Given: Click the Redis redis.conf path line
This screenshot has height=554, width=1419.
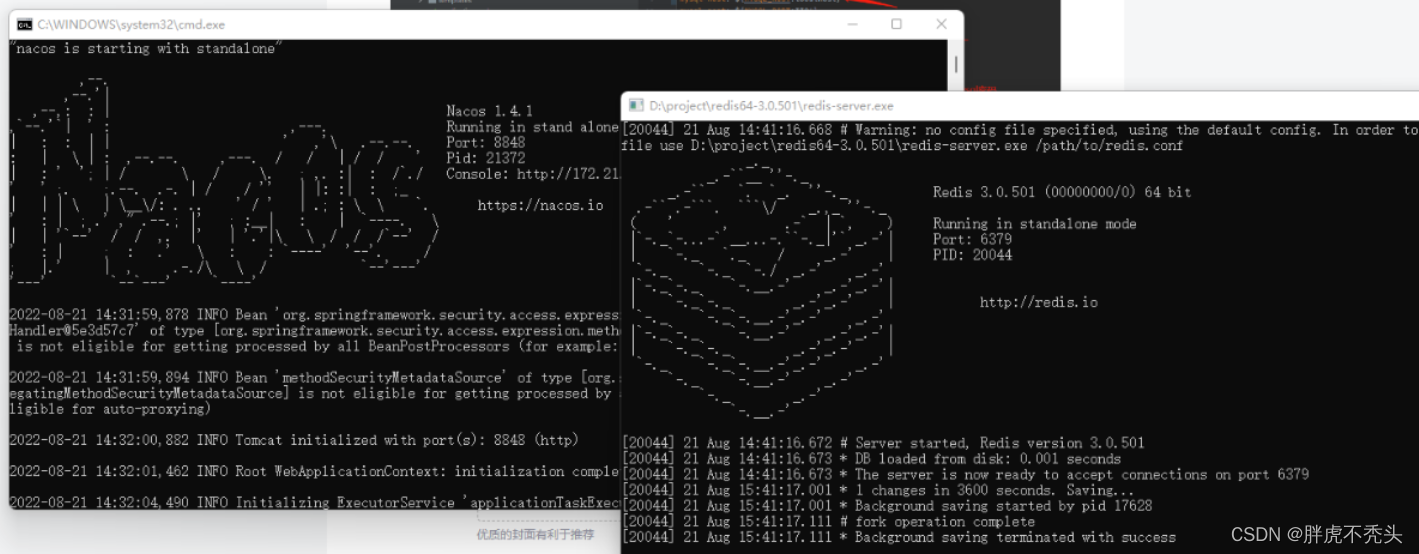Looking at the screenshot, I should point(902,146).
